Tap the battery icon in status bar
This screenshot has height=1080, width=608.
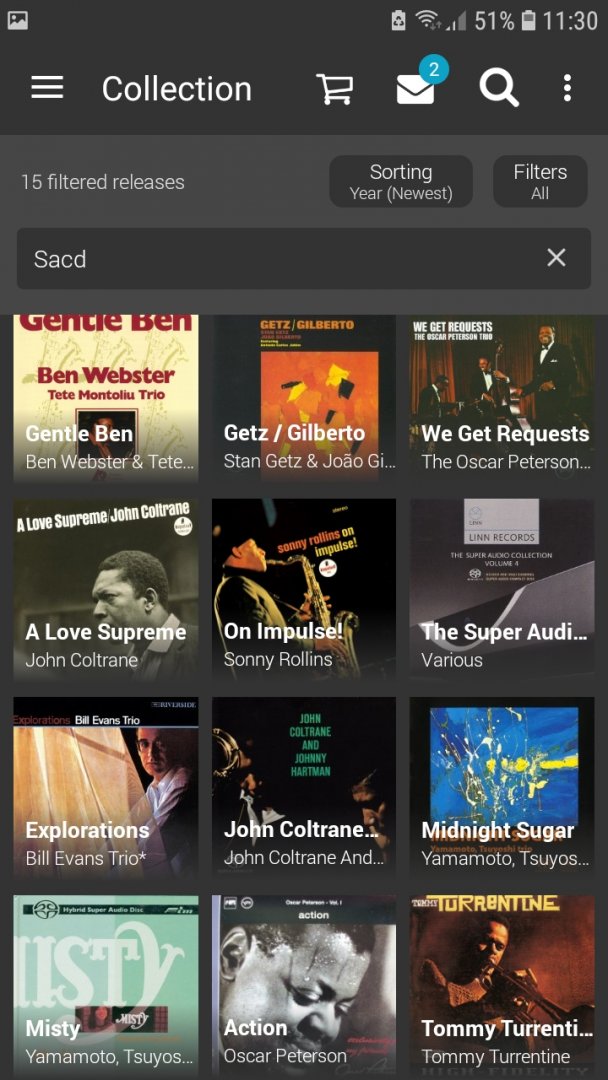[528, 20]
